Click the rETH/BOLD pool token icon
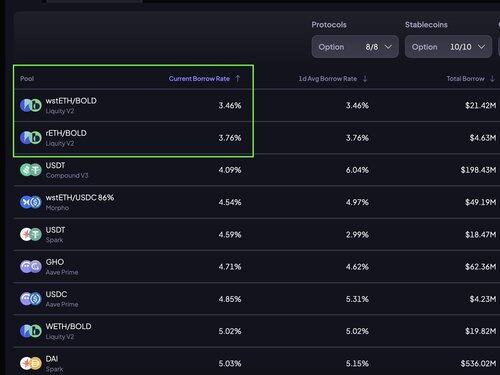Viewport: 500px width, 375px height. tap(31, 138)
